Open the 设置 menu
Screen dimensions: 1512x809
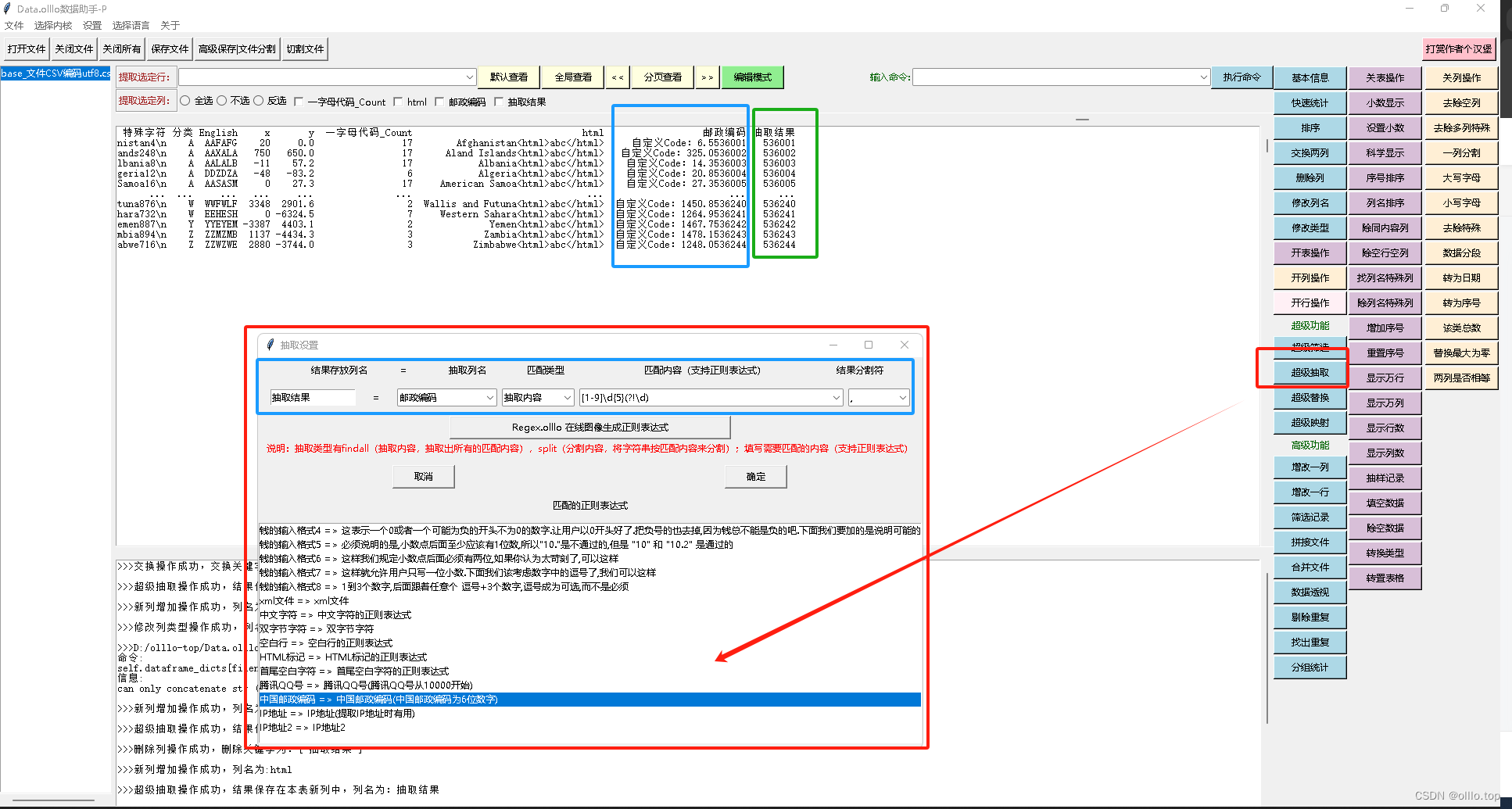[x=92, y=26]
